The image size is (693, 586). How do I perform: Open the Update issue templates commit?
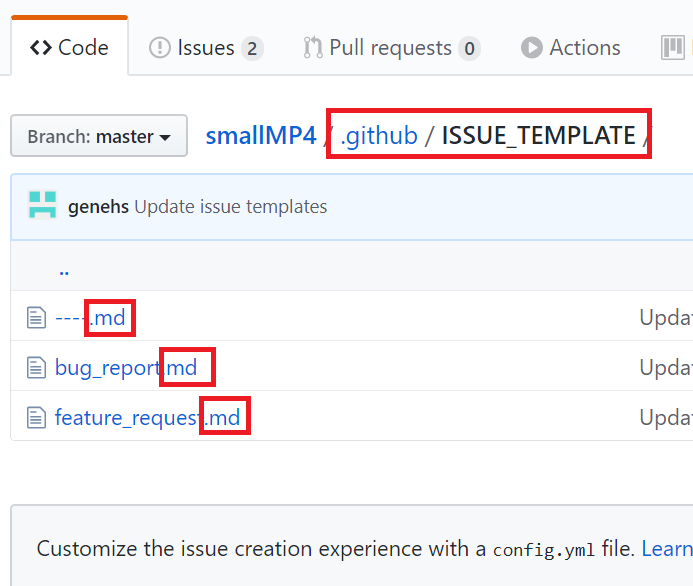(231, 207)
